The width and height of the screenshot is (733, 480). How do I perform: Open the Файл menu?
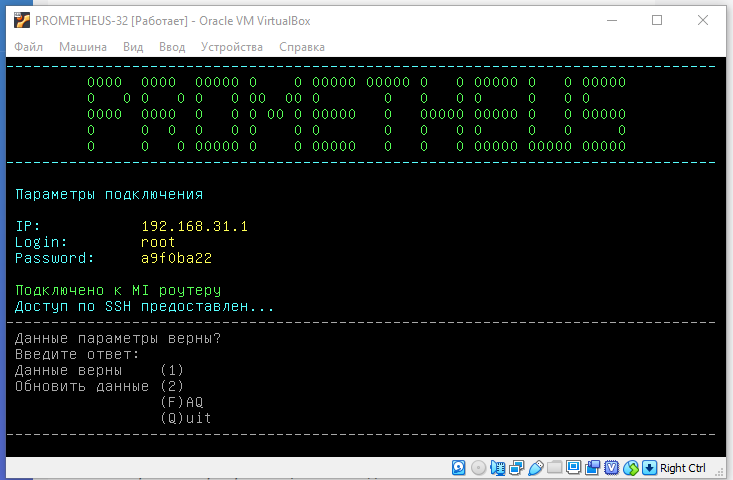click(29, 47)
